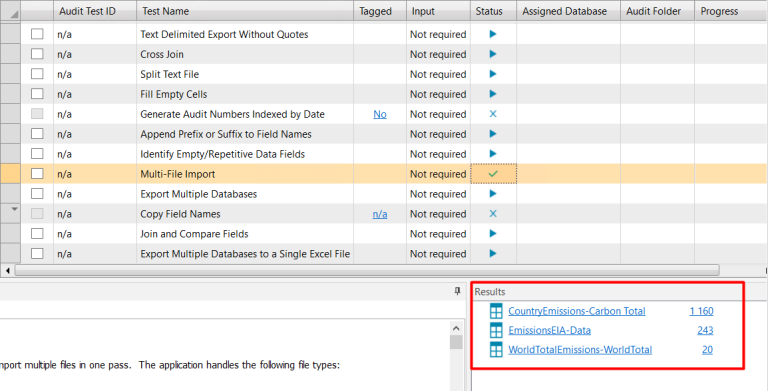Sort by the Assigned Database column header

[568, 11]
